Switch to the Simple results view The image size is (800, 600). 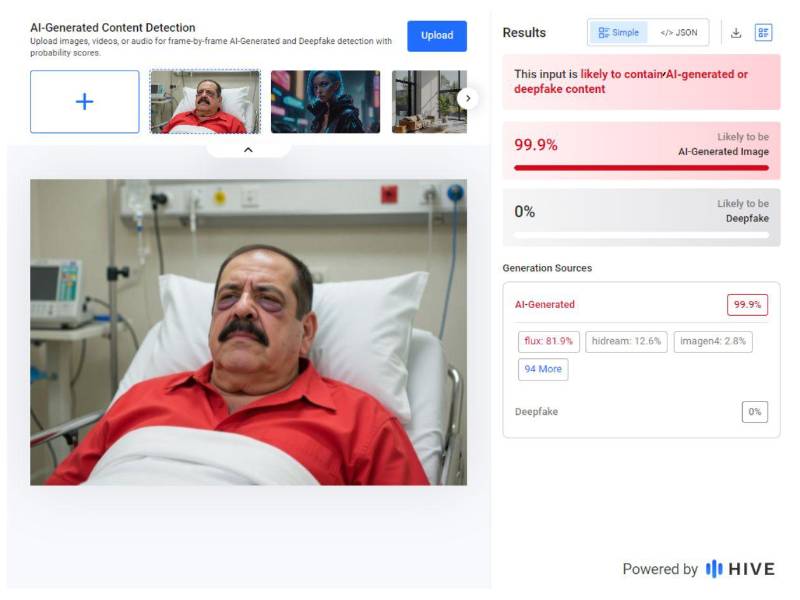coord(618,33)
